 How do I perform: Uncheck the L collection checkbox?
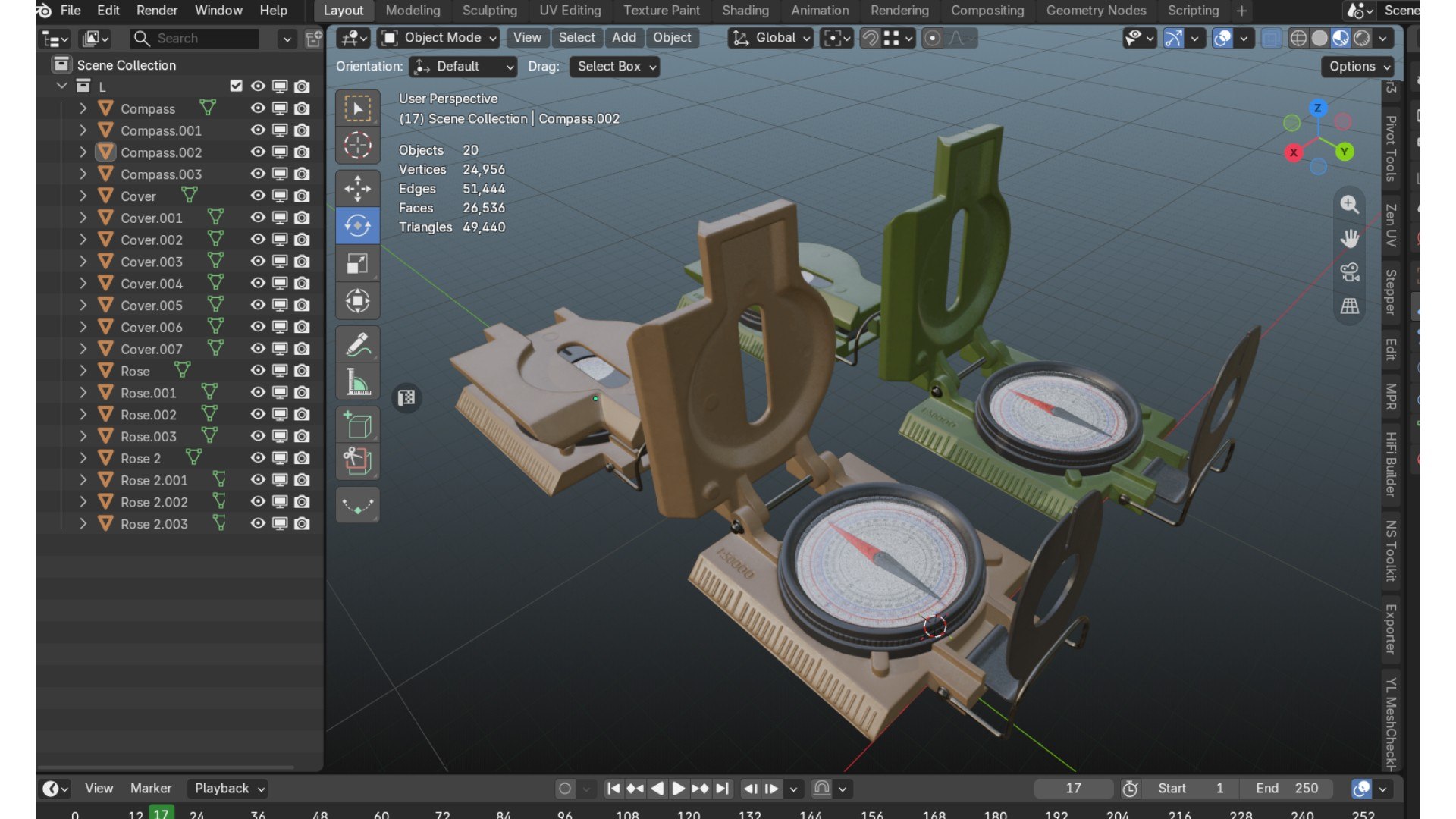tap(236, 86)
